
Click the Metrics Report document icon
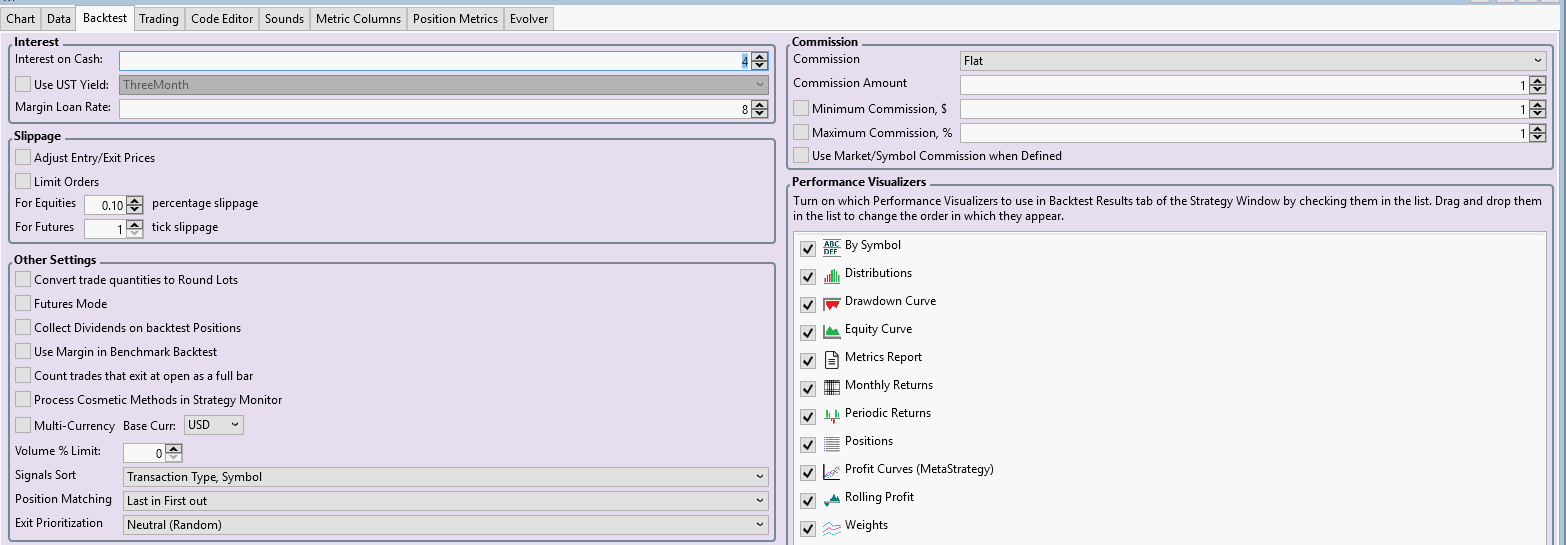tap(831, 359)
